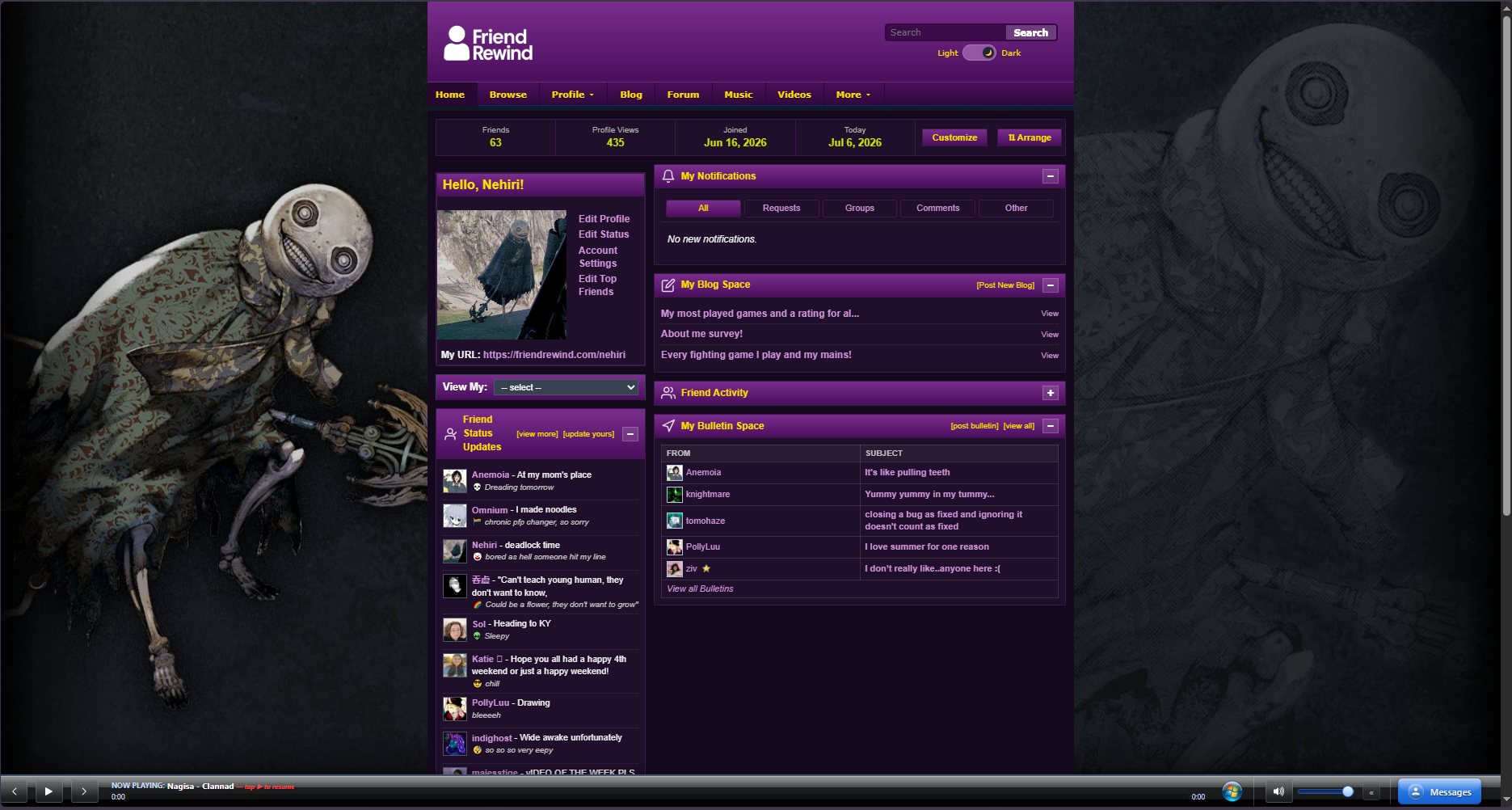The height and width of the screenshot is (810, 1512).
Task: Open the Messages button in player bar
Action: tap(1440, 792)
